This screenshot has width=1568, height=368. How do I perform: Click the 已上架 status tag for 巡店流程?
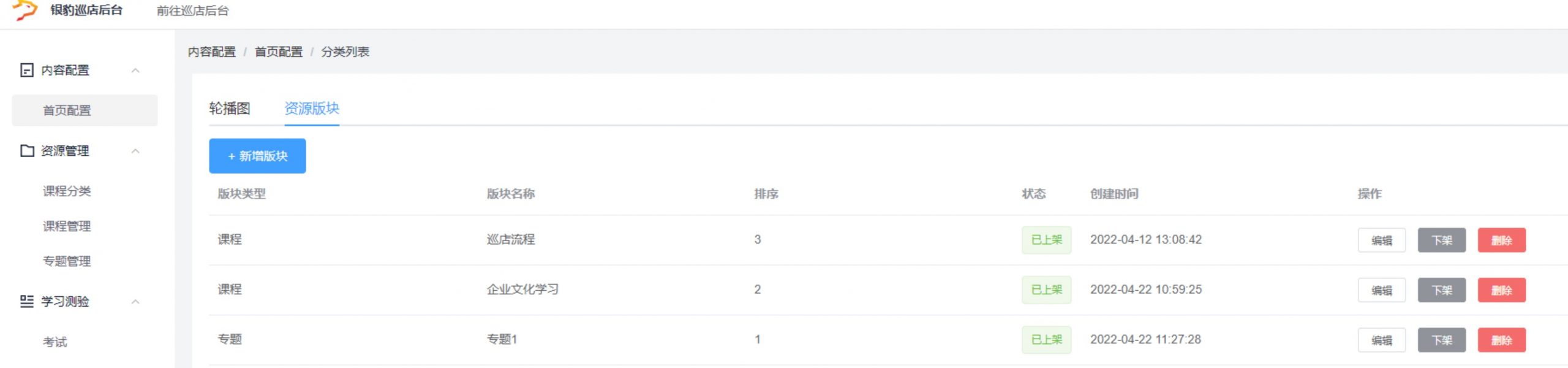click(1046, 240)
